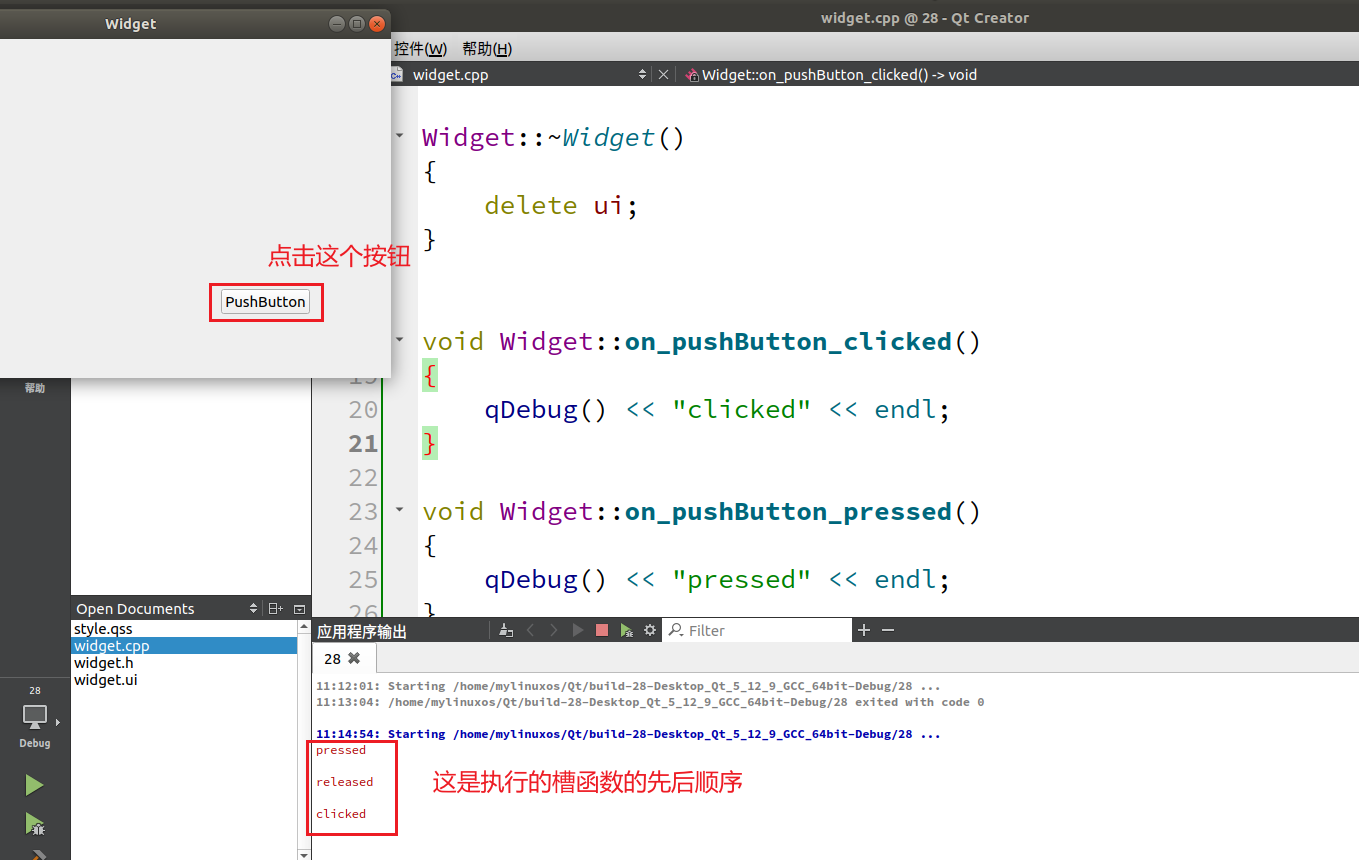Maximize the Widget window
The height and width of the screenshot is (860, 1359).
coord(356,23)
